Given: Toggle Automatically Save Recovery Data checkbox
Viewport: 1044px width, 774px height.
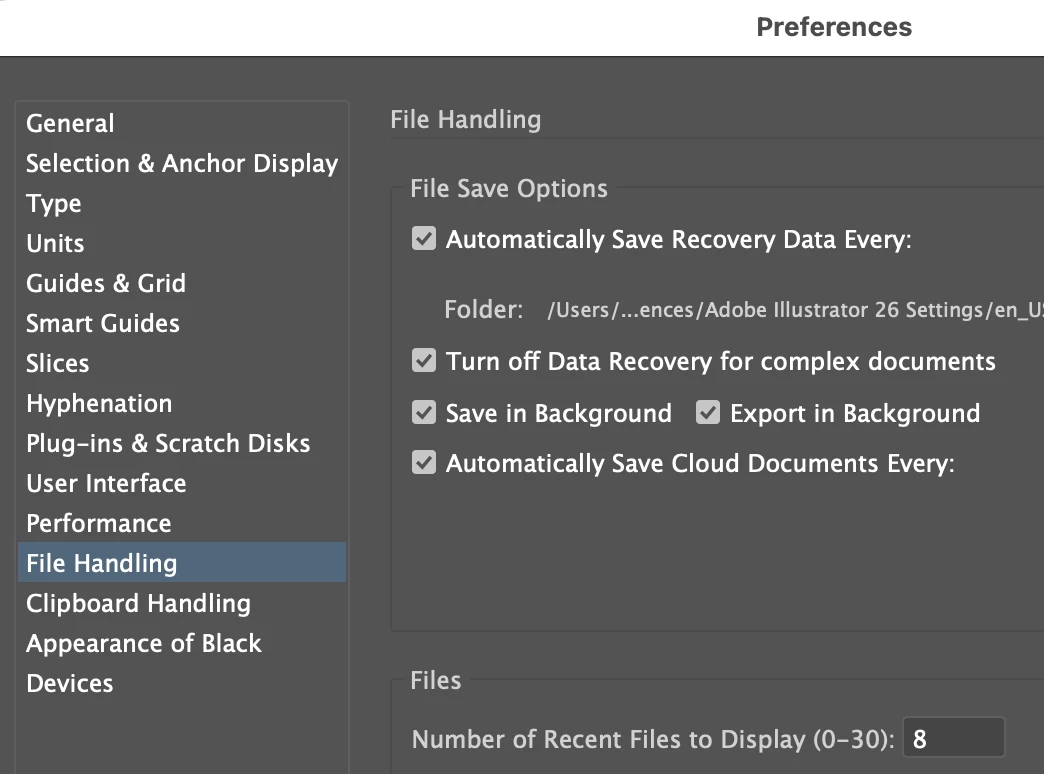Looking at the screenshot, I should (x=424, y=239).
